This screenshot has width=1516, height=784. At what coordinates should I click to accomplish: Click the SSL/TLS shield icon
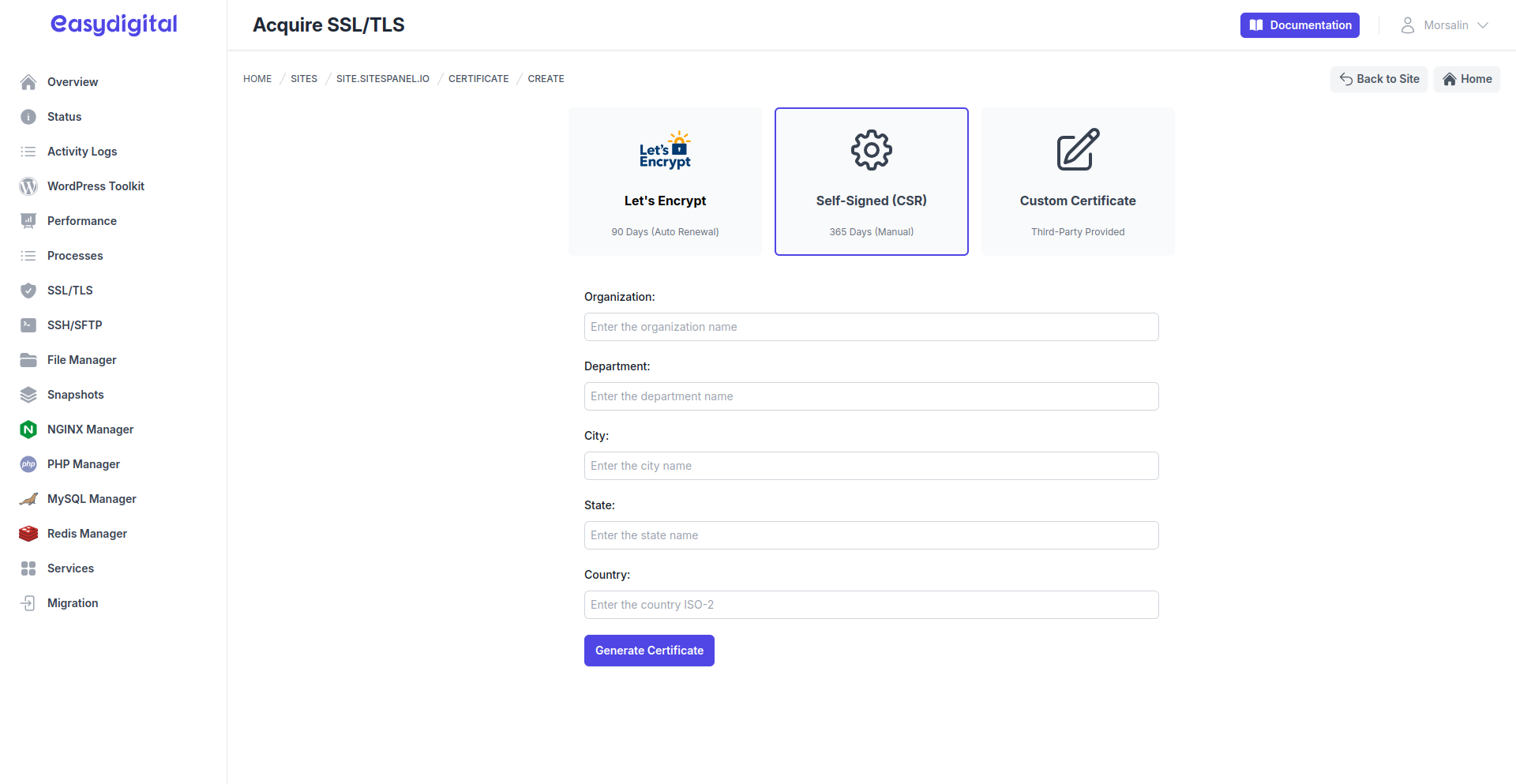[28, 290]
